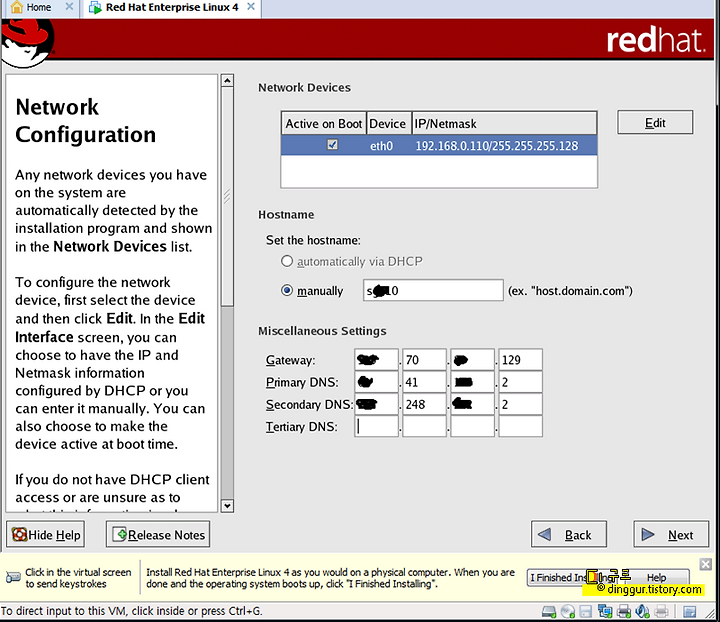Focus the manual hostname text field
Viewport: 720px width, 622px height.
433,291
